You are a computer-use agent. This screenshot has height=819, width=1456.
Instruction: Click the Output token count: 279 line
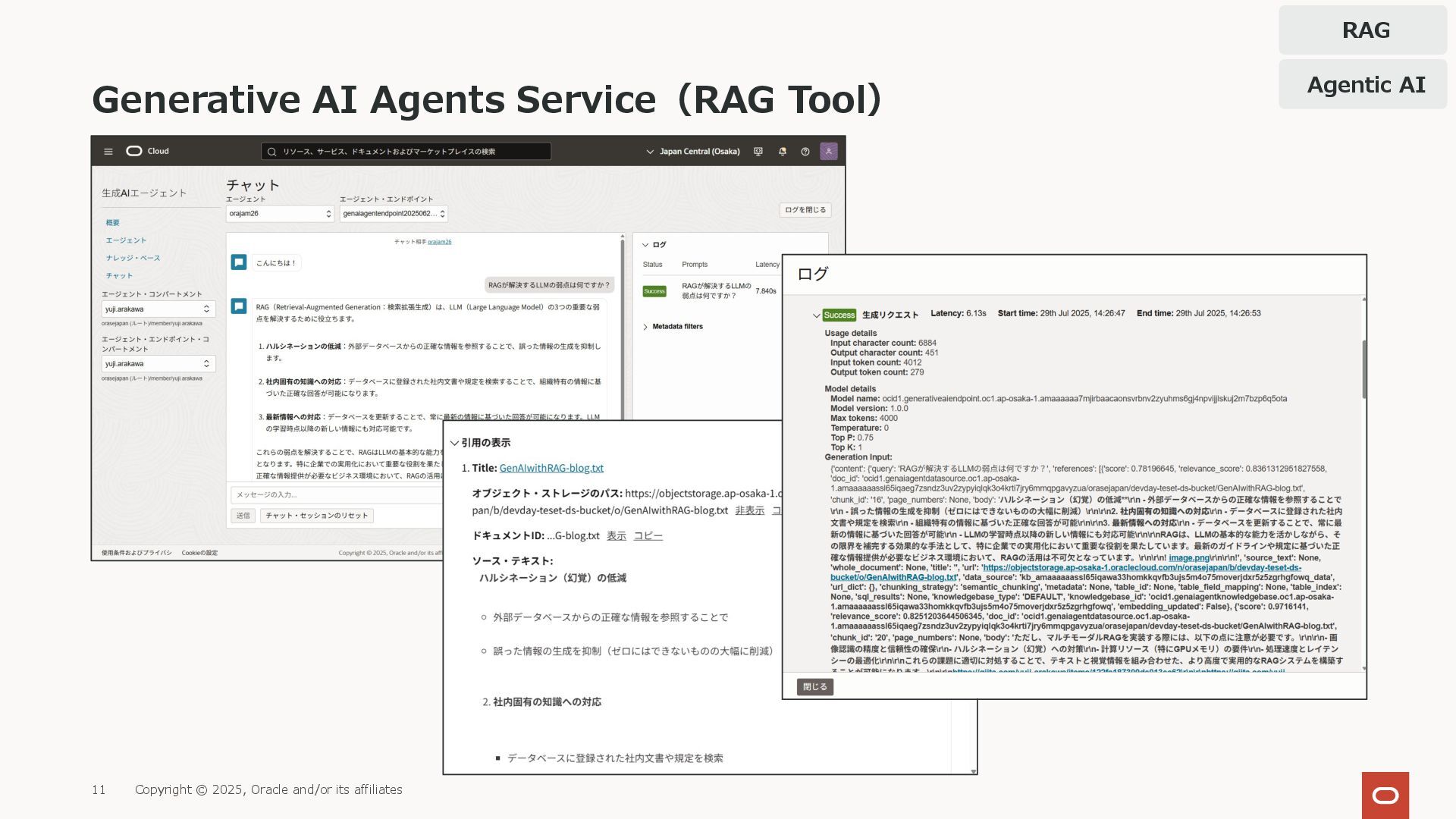[877, 372]
